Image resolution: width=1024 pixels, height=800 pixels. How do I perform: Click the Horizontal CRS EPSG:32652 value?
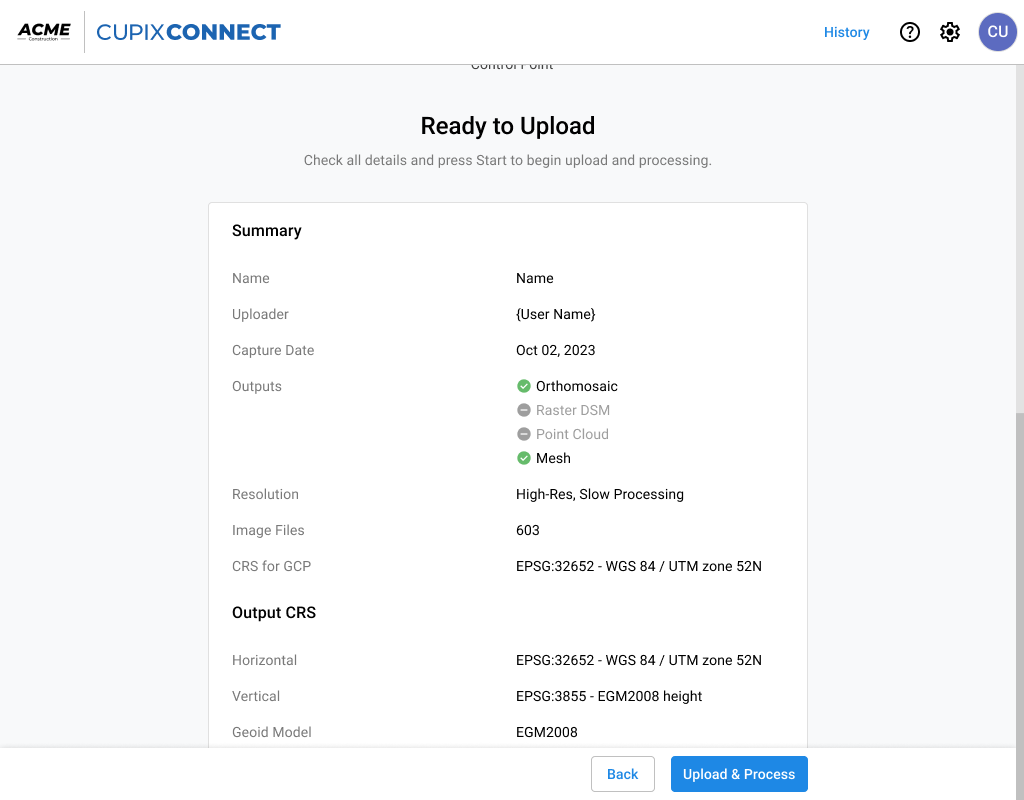point(639,660)
